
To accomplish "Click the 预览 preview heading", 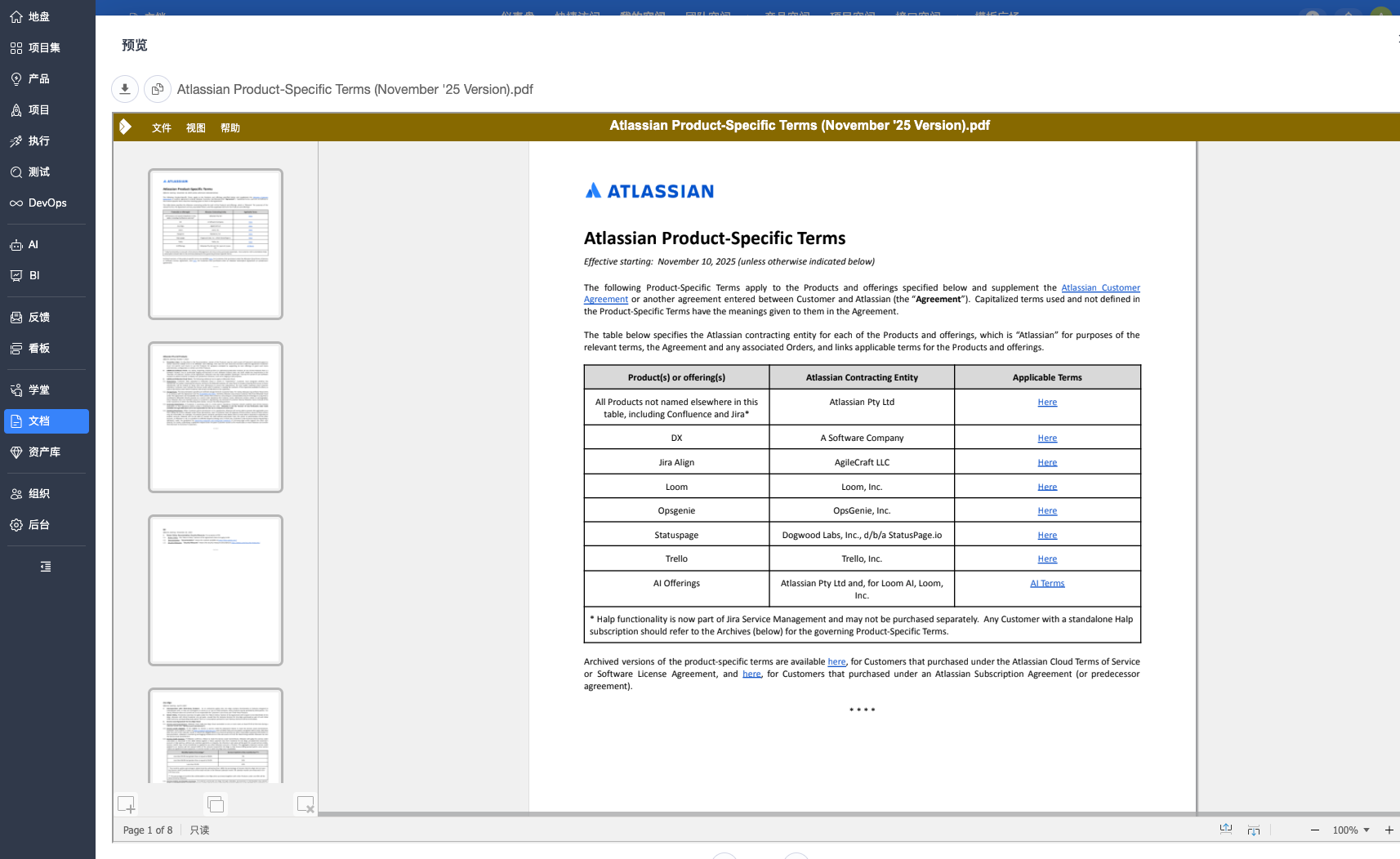I will point(135,45).
